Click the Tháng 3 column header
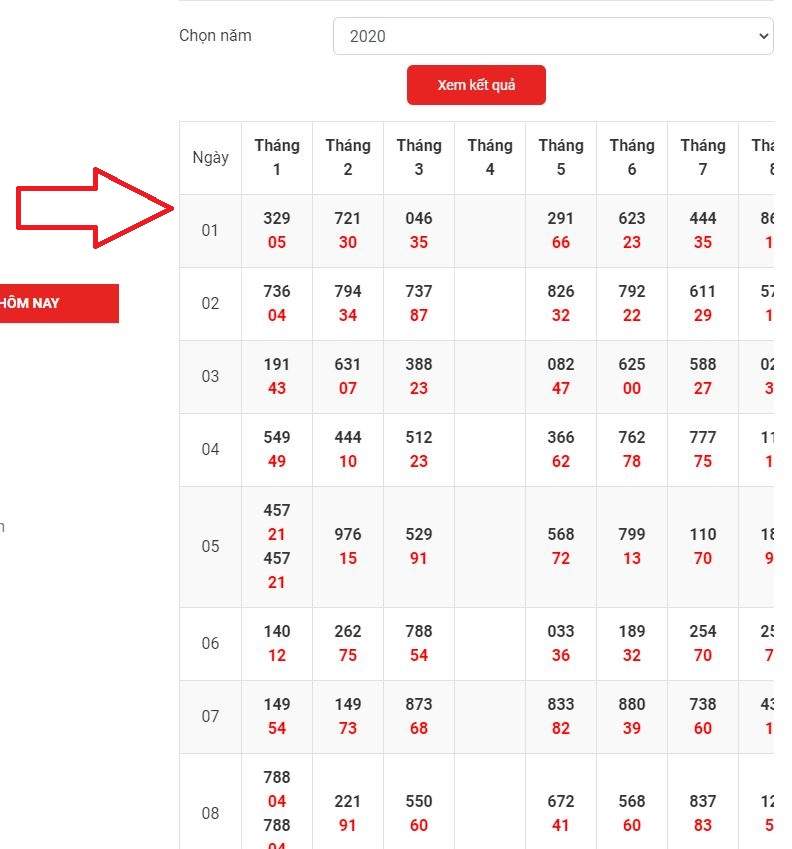This screenshot has width=792, height=849. tap(419, 157)
